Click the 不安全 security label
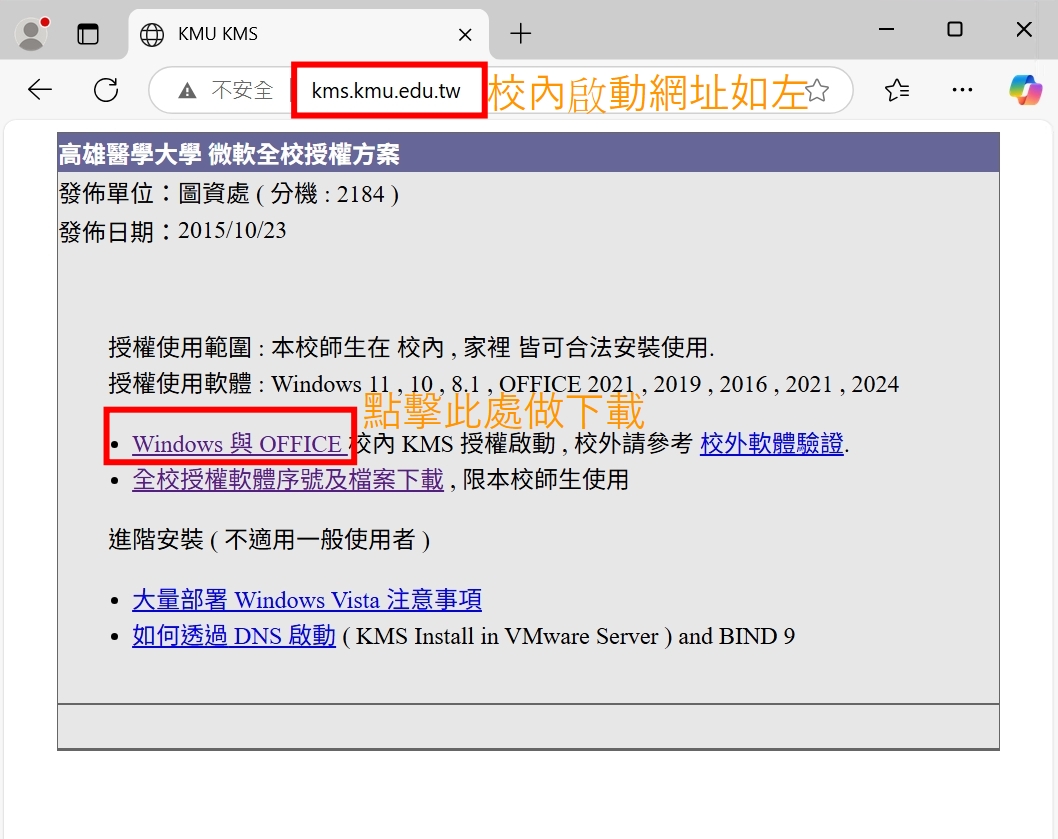This screenshot has width=1058, height=839. click(242, 90)
